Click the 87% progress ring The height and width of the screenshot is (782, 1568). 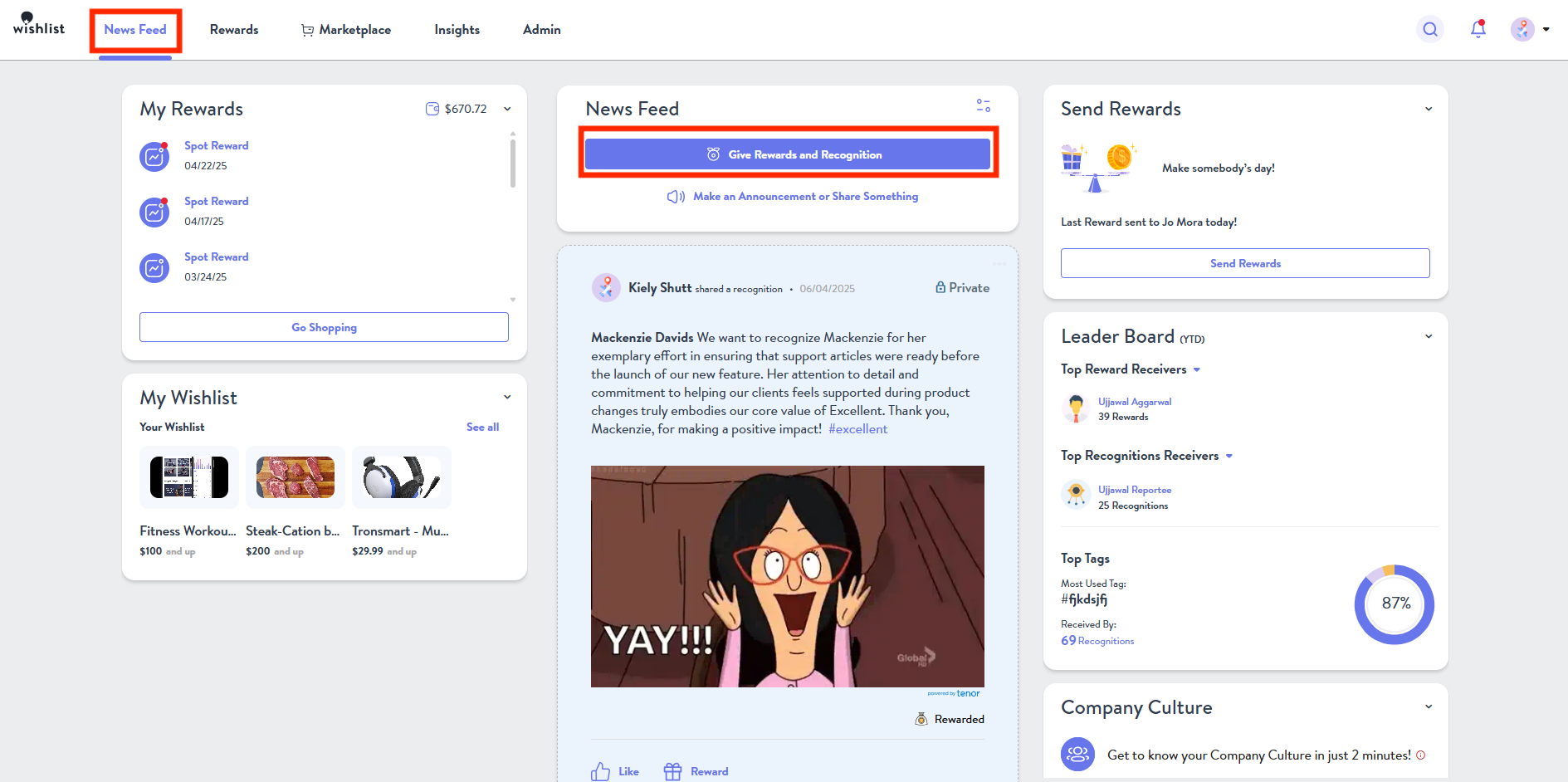coord(1395,604)
